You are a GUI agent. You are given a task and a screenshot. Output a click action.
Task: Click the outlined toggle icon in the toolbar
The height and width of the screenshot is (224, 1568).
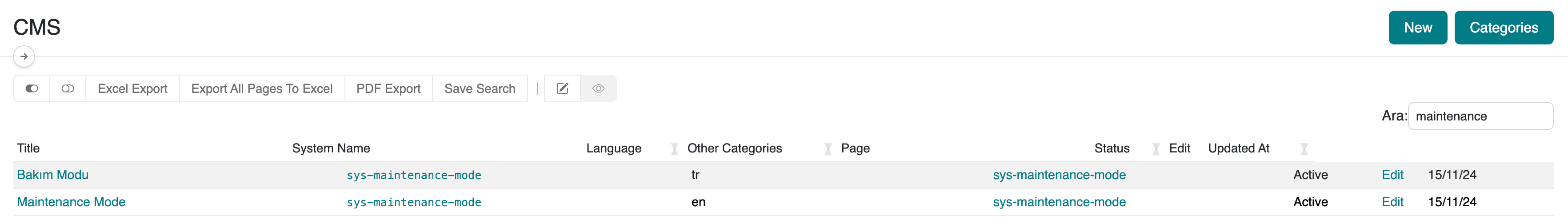[68, 89]
